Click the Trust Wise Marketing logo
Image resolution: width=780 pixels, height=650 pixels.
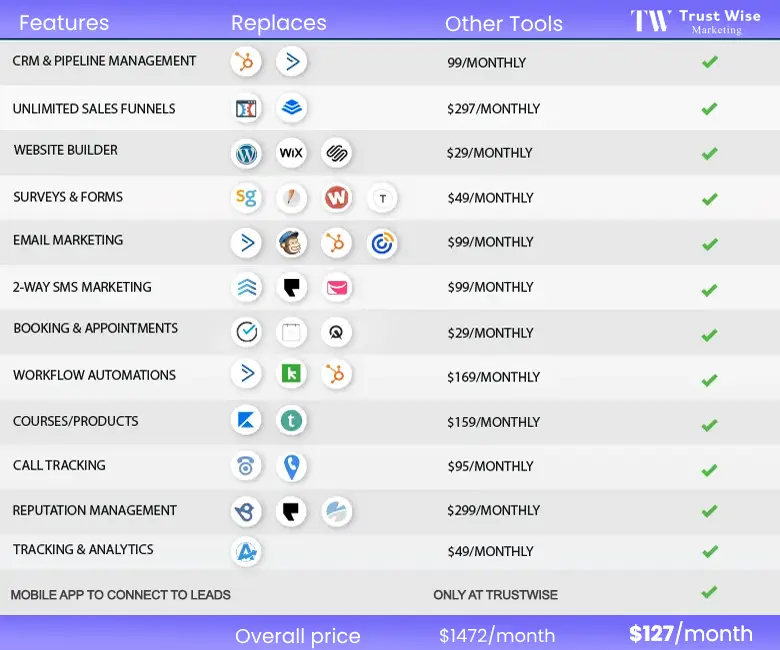[695, 21]
